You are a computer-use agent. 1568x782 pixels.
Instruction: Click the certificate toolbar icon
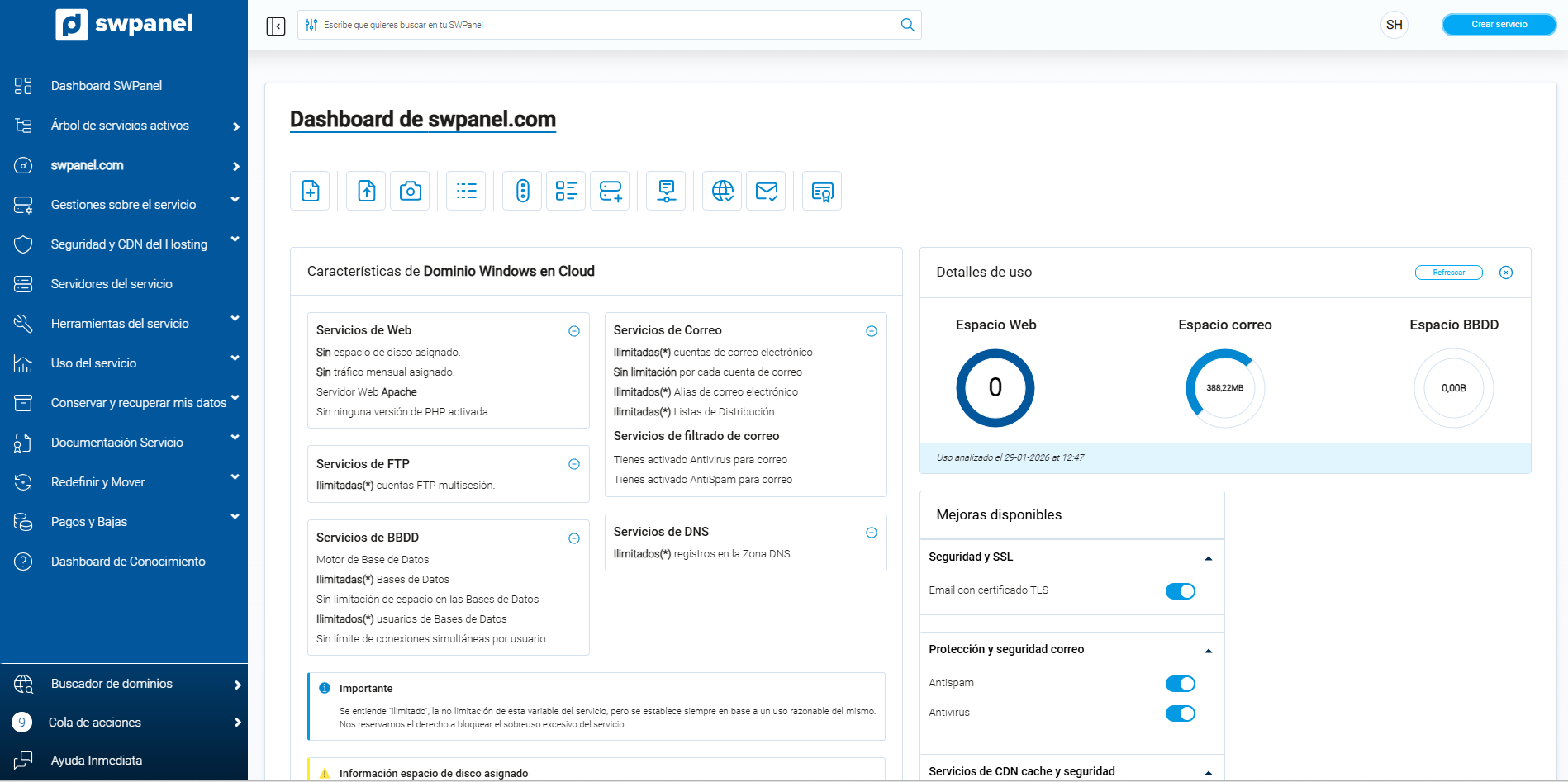tap(822, 192)
